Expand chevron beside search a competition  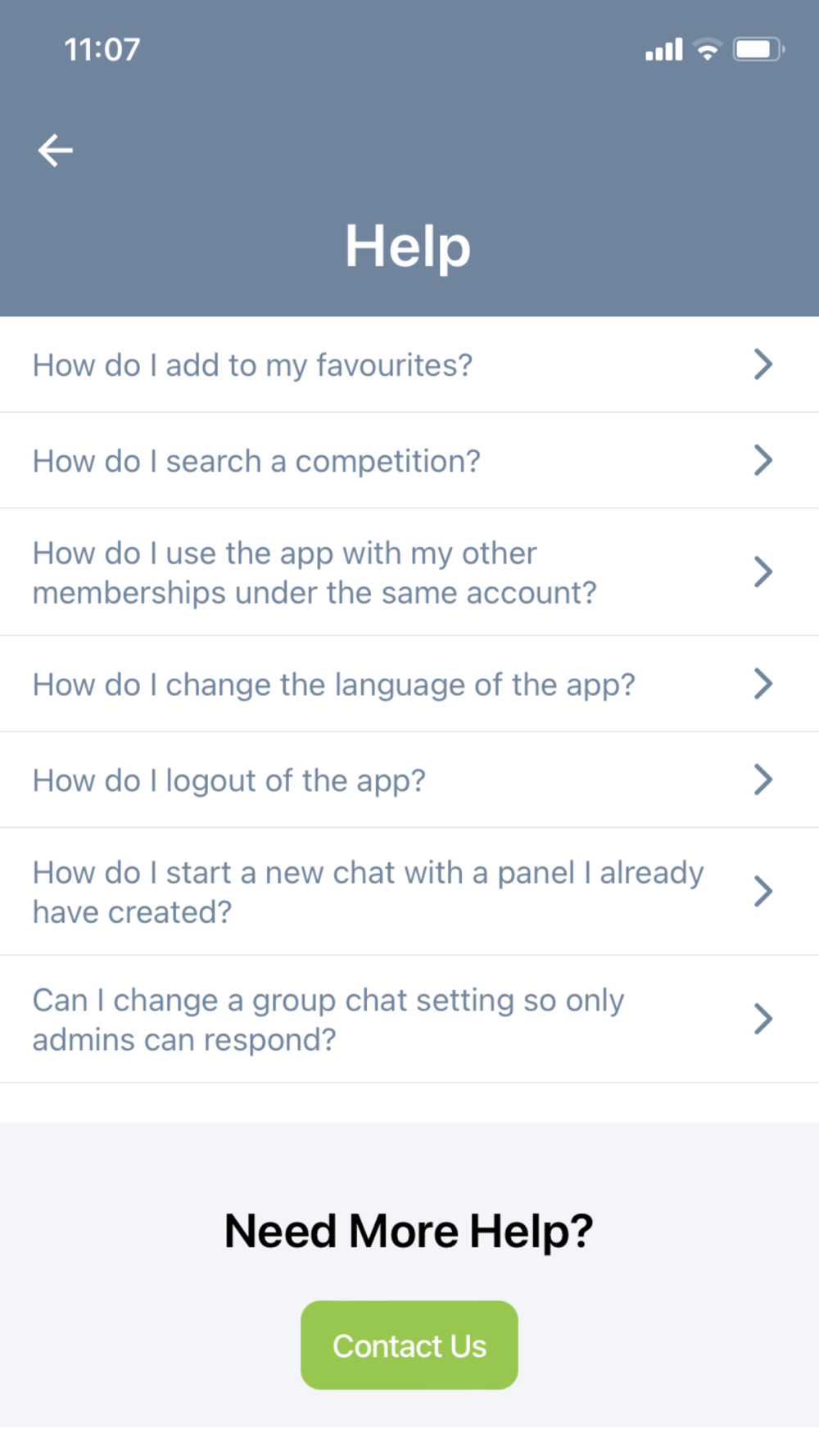[762, 460]
